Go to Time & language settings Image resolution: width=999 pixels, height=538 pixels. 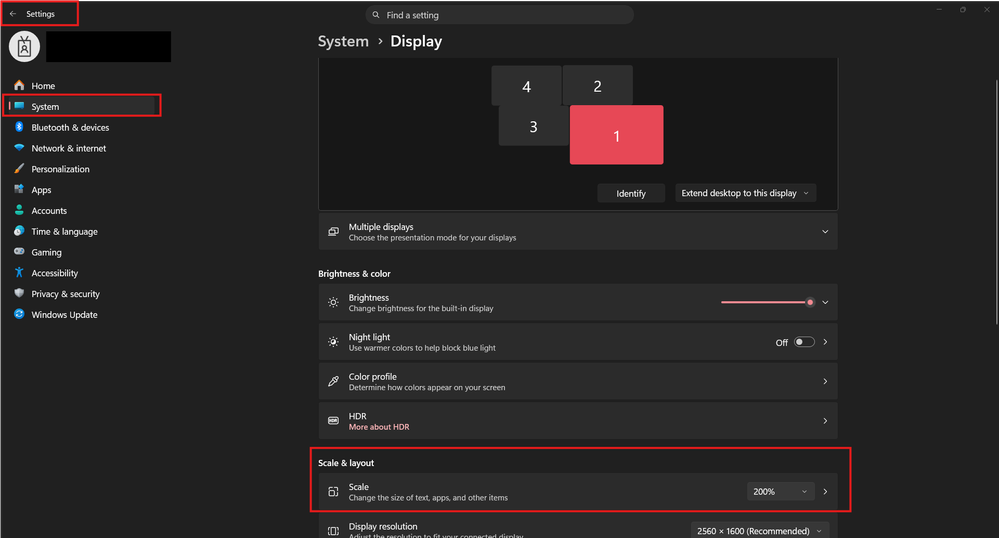pyautogui.click(x=64, y=231)
